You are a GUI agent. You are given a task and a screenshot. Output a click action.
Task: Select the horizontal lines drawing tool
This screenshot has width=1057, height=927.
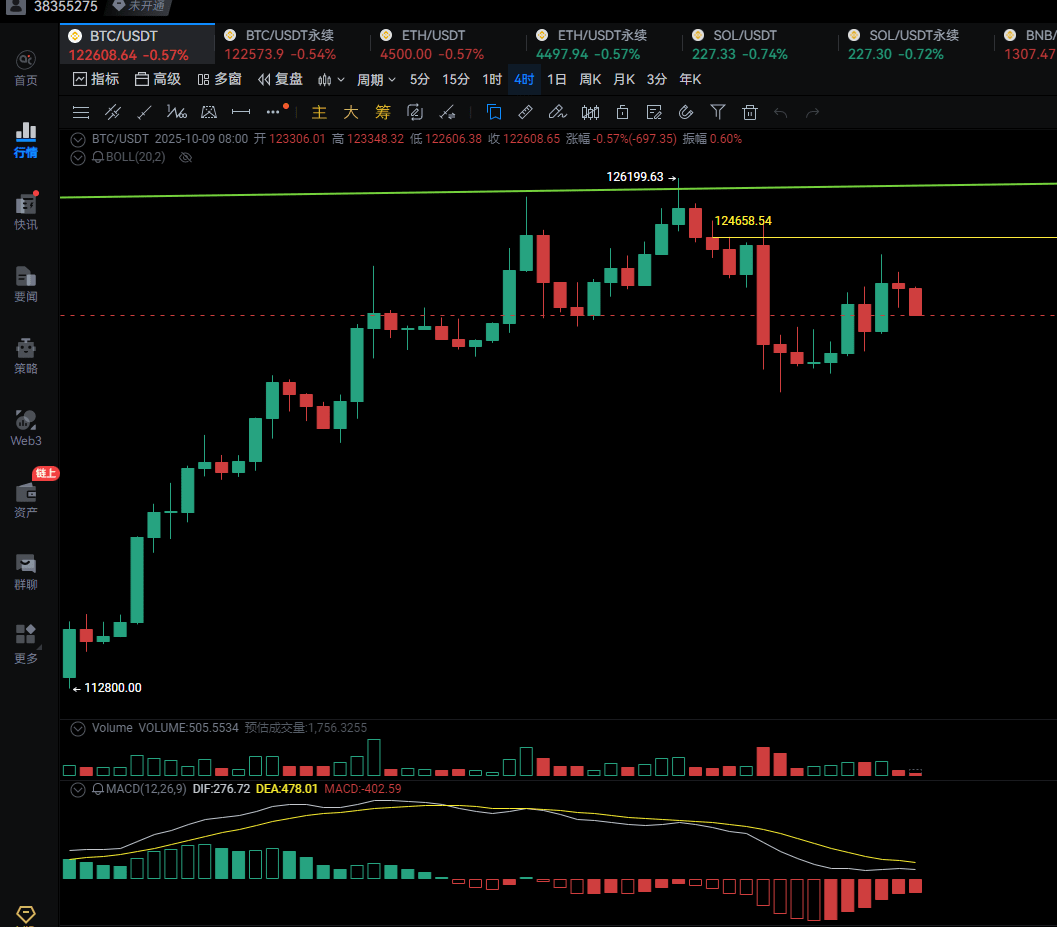pos(82,112)
